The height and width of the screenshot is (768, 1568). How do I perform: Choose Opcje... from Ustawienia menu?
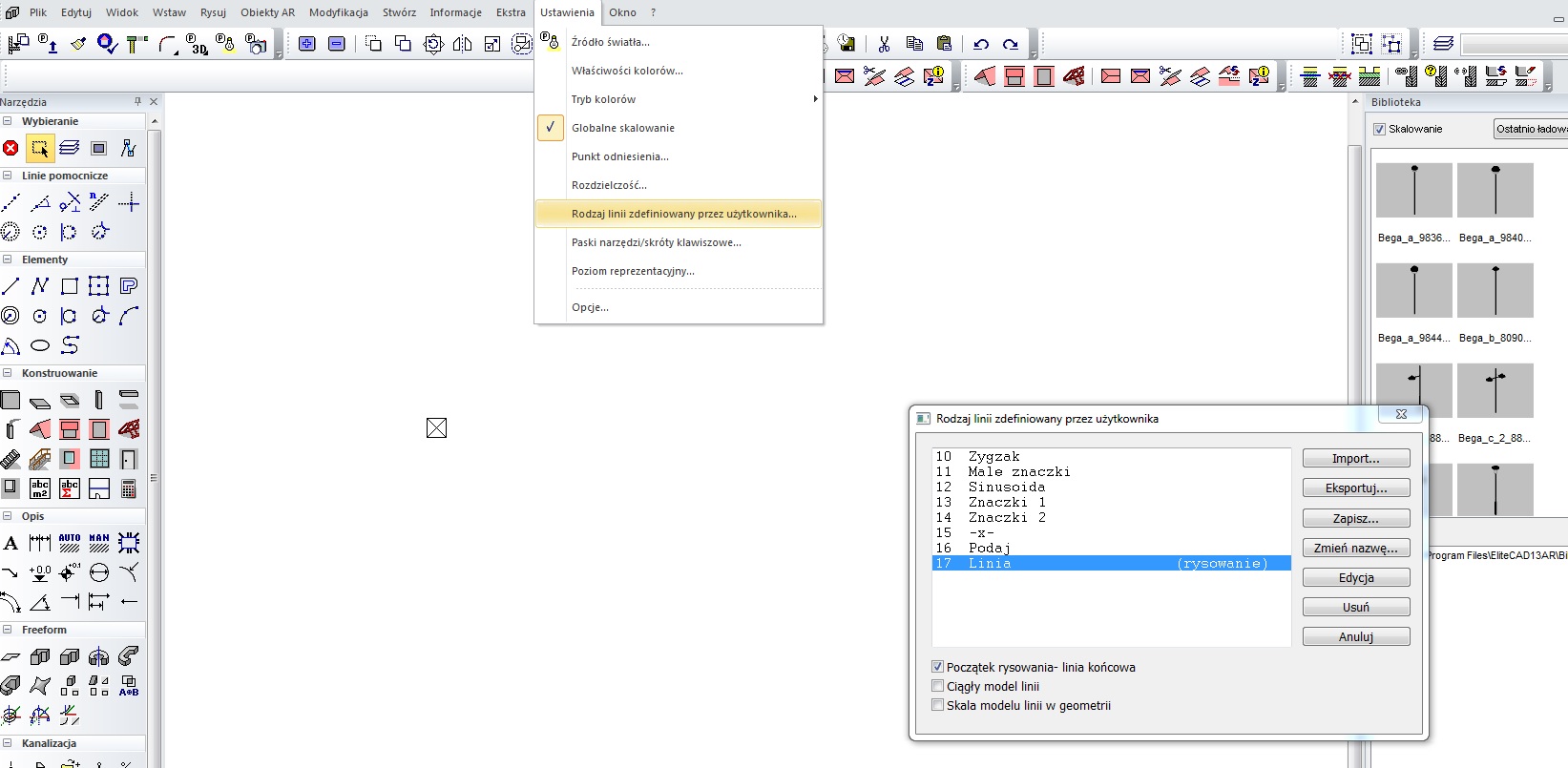point(590,307)
